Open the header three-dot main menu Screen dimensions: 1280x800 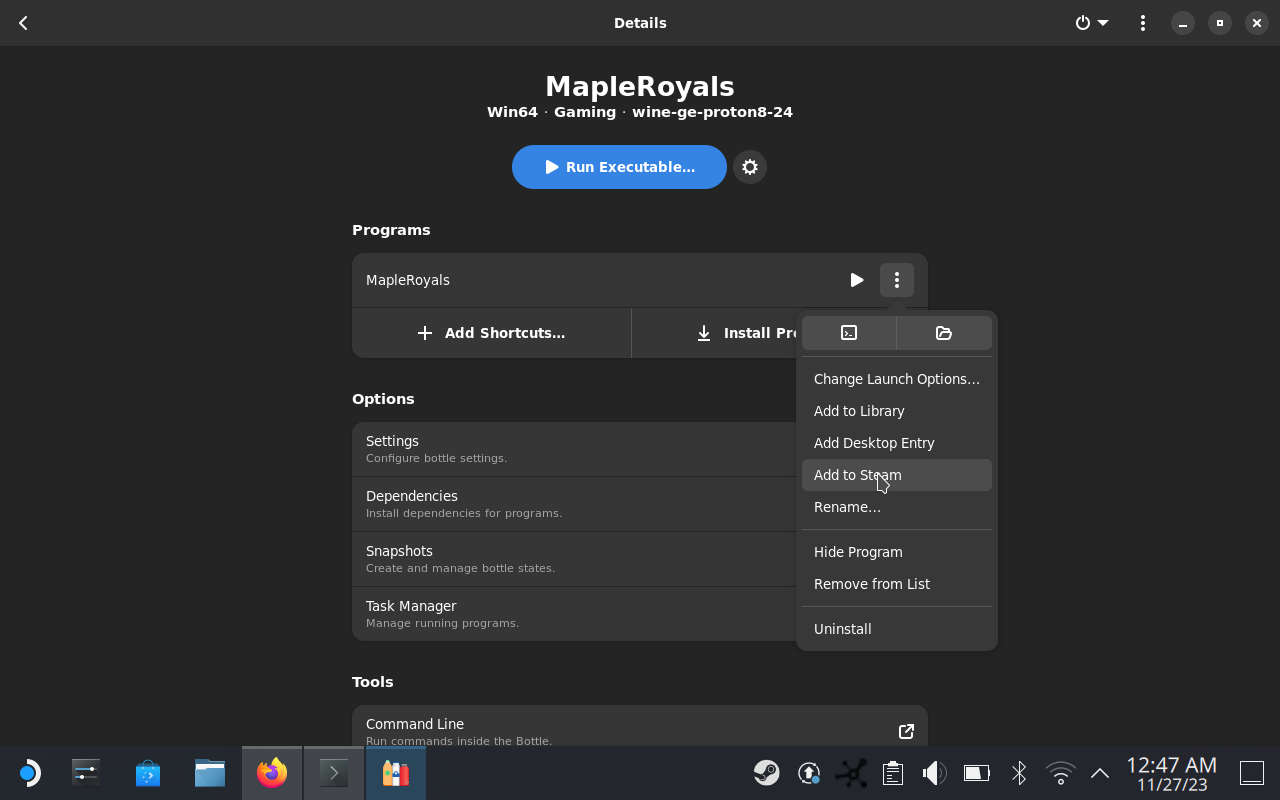coord(1143,23)
